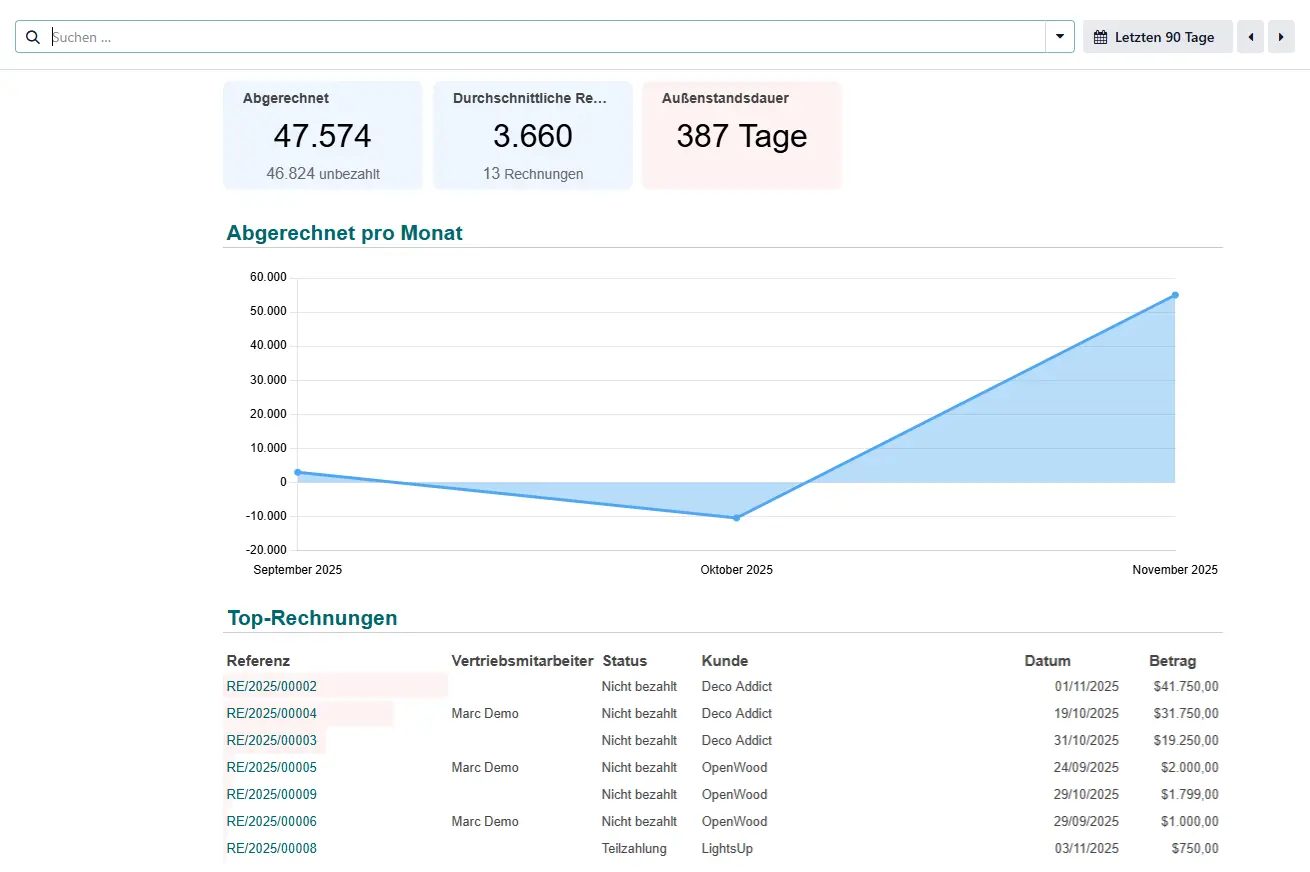This screenshot has height=872, width=1310.
Task: Select the Außenstandsdauer 387 Tage card
Action: tap(741, 135)
